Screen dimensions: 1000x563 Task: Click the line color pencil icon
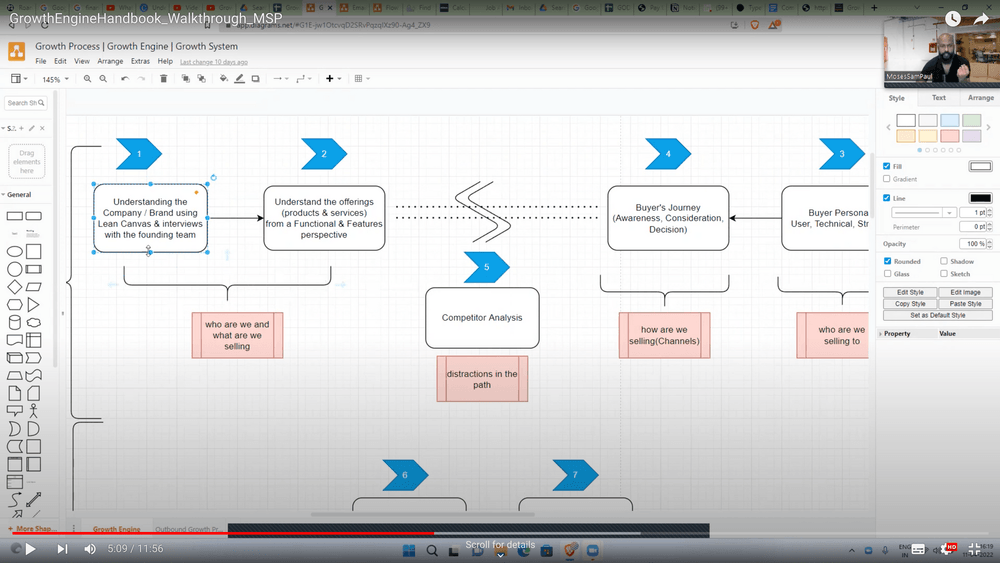point(240,79)
